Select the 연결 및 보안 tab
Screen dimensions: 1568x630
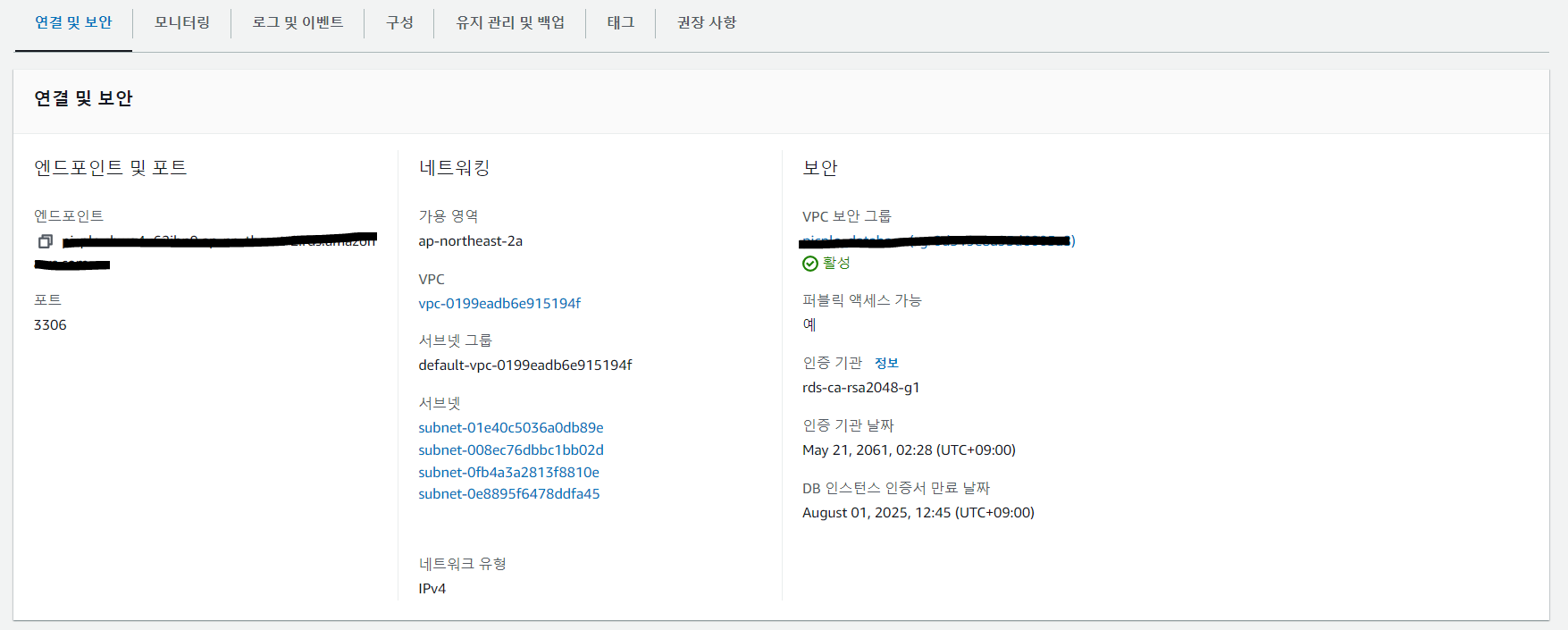[x=73, y=22]
